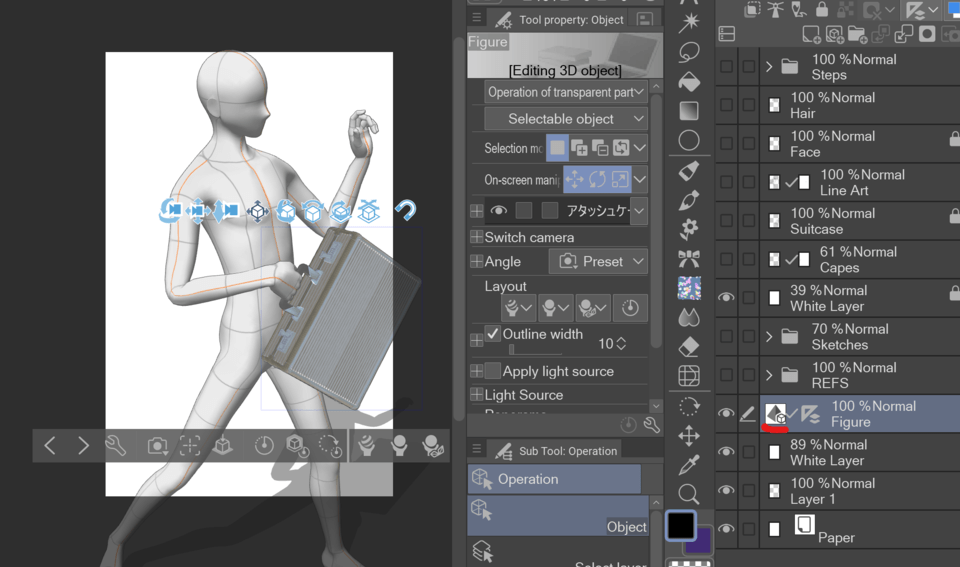Select the Line Art layer
The width and height of the screenshot is (960, 567).
coord(860,182)
